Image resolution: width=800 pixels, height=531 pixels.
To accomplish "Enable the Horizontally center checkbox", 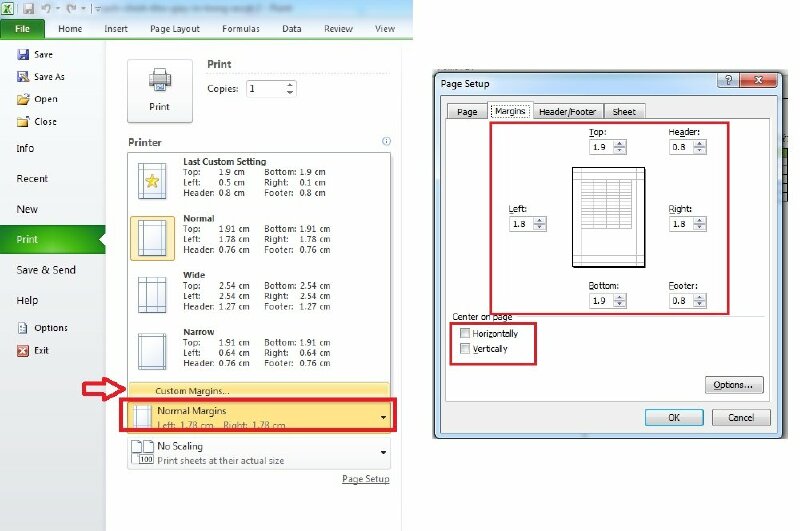I will [x=465, y=333].
